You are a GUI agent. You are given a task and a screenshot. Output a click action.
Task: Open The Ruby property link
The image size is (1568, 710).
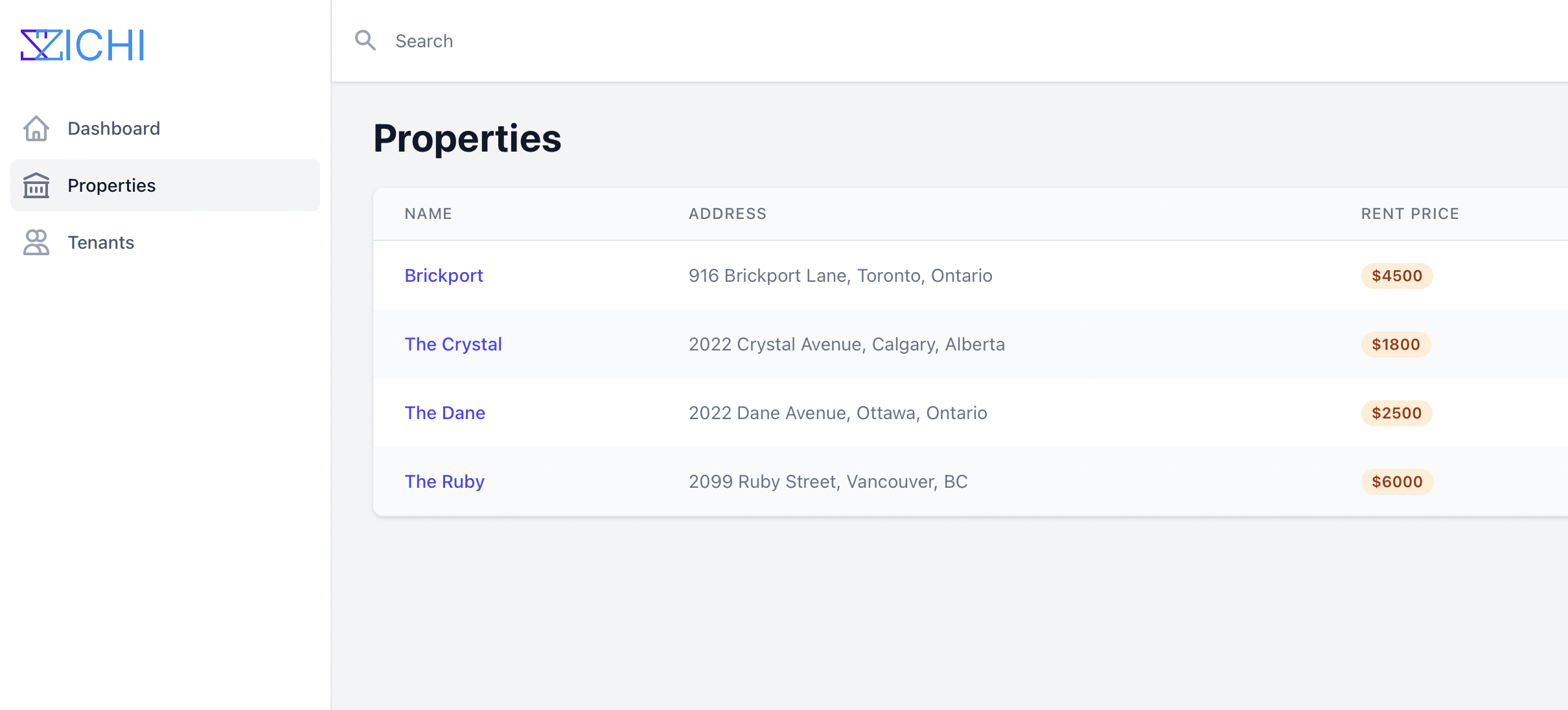click(444, 481)
